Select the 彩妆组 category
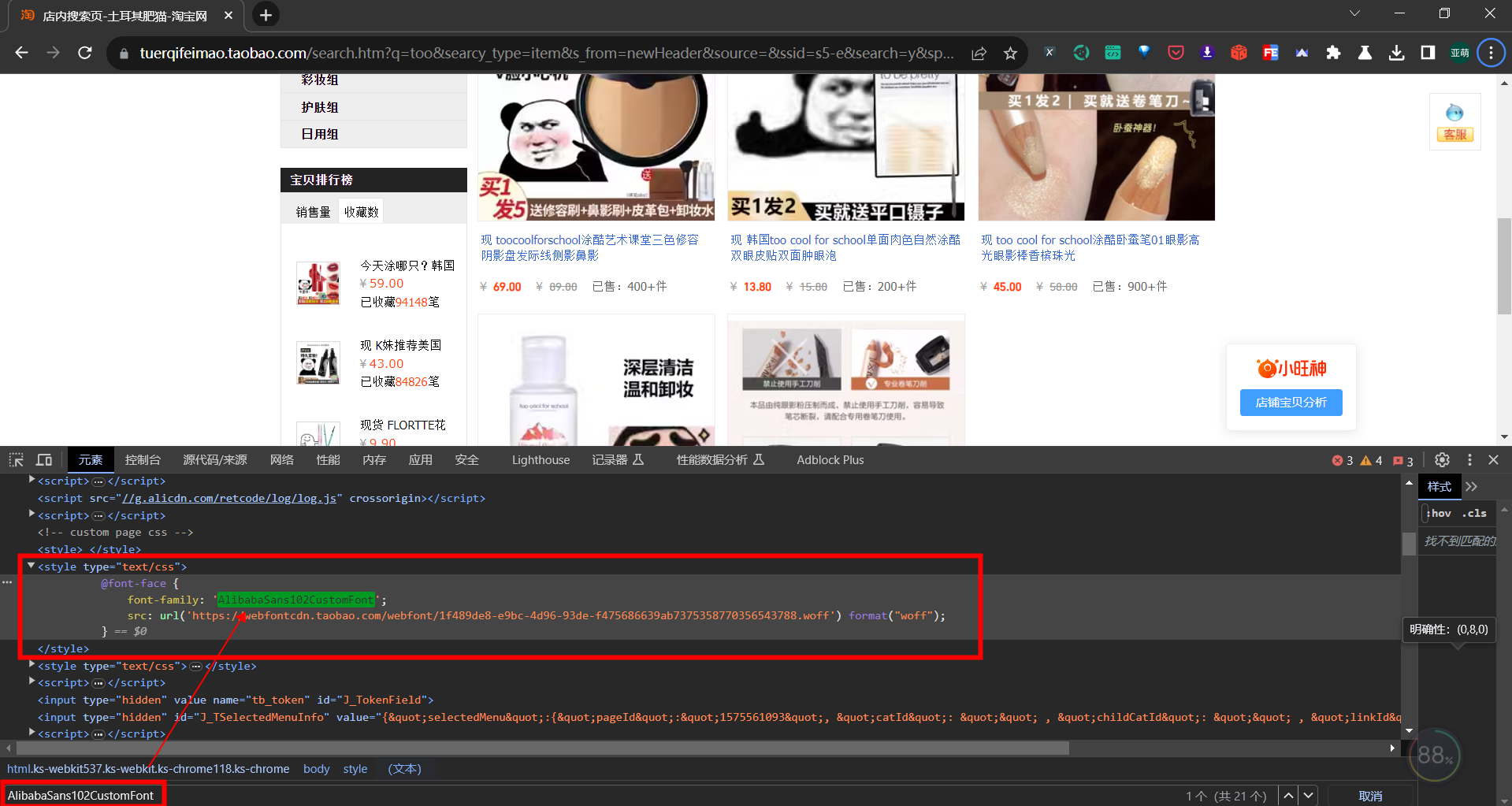Screen dimensions: 1512x806 (319, 80)
